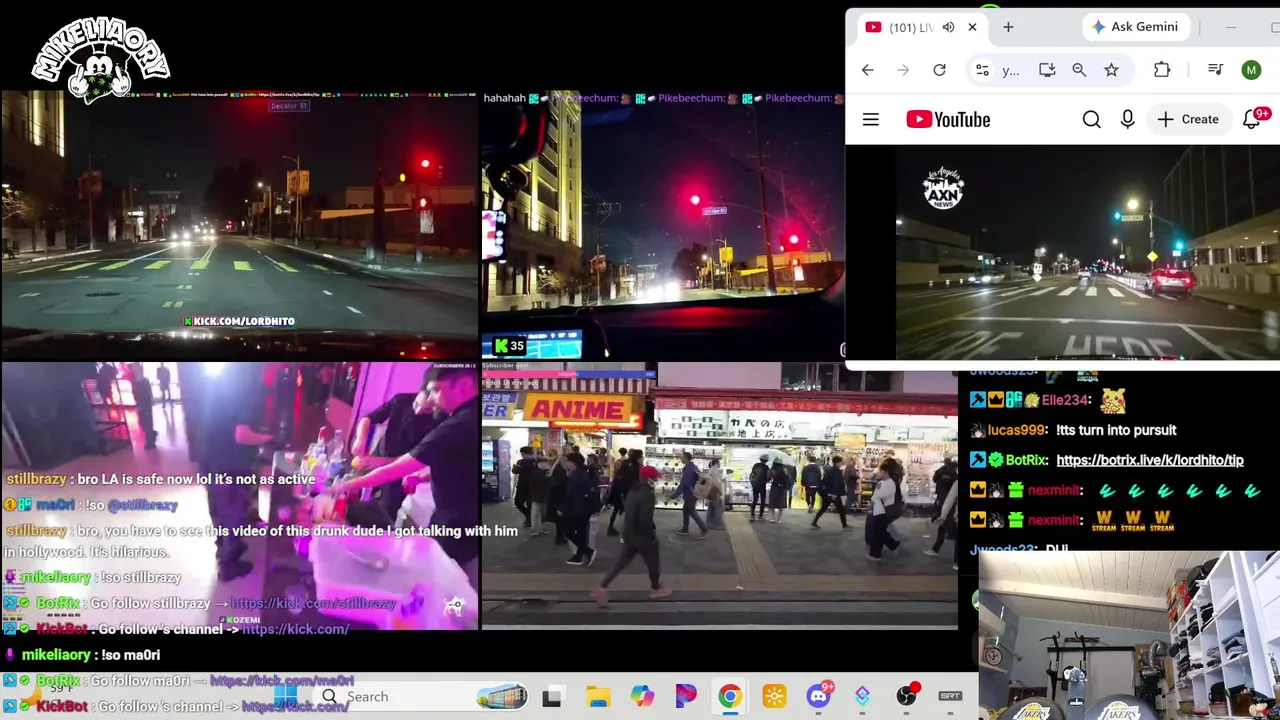Open Discord from the taskbar

[x=819, y=697]
